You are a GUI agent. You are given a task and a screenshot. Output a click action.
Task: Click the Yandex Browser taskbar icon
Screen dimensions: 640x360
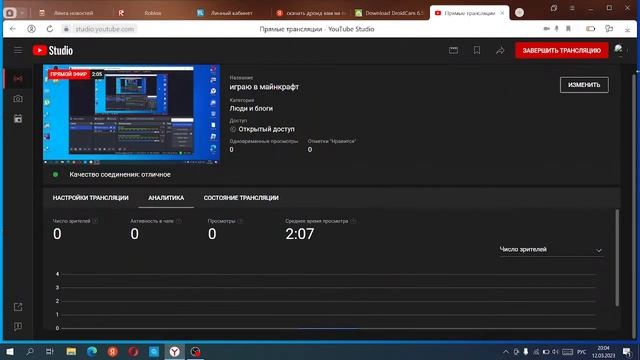[175, 351]
